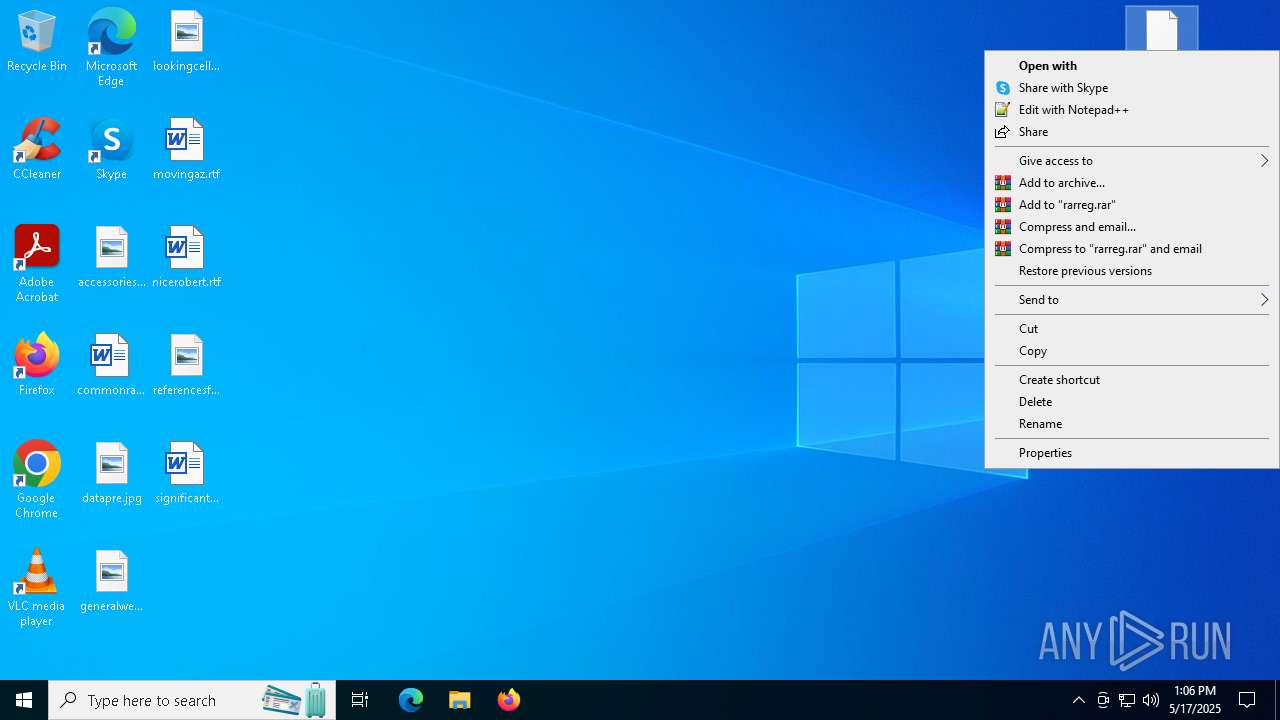1280x720 pixels.
Task: Click the security tray icon beside the chevron
Action: (1103, 700)
